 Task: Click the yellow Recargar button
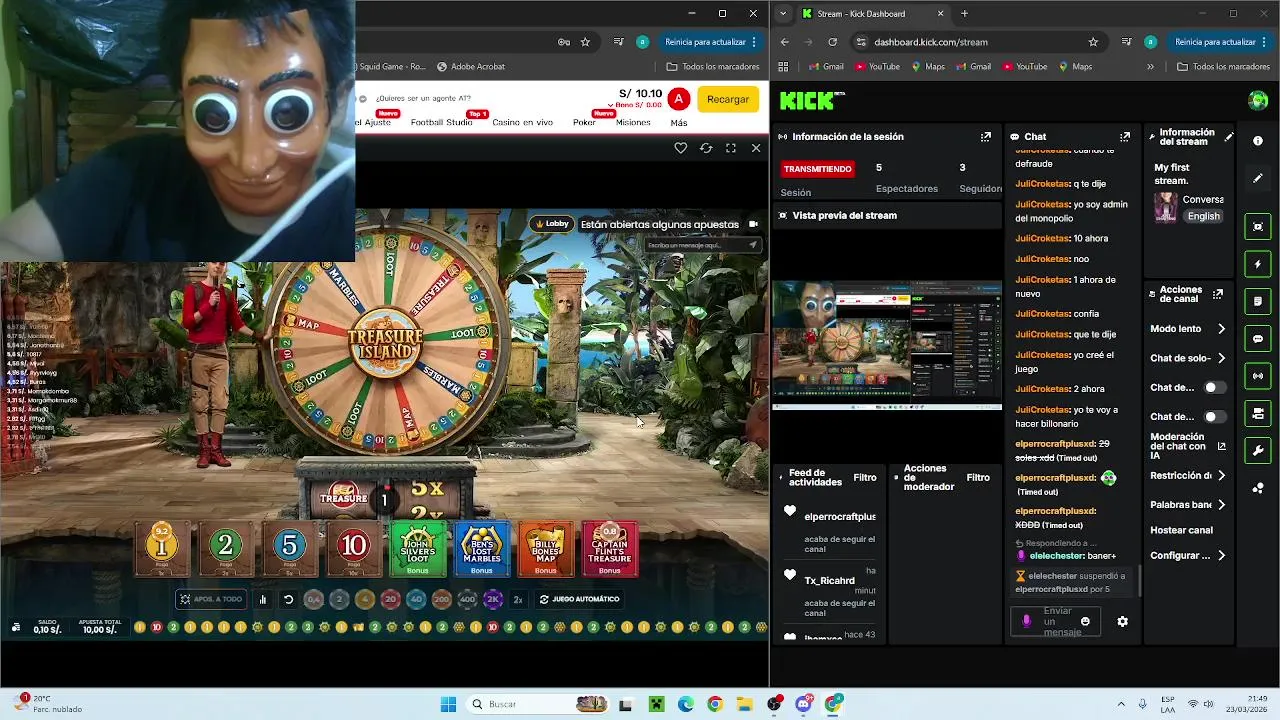click(728, 99)
